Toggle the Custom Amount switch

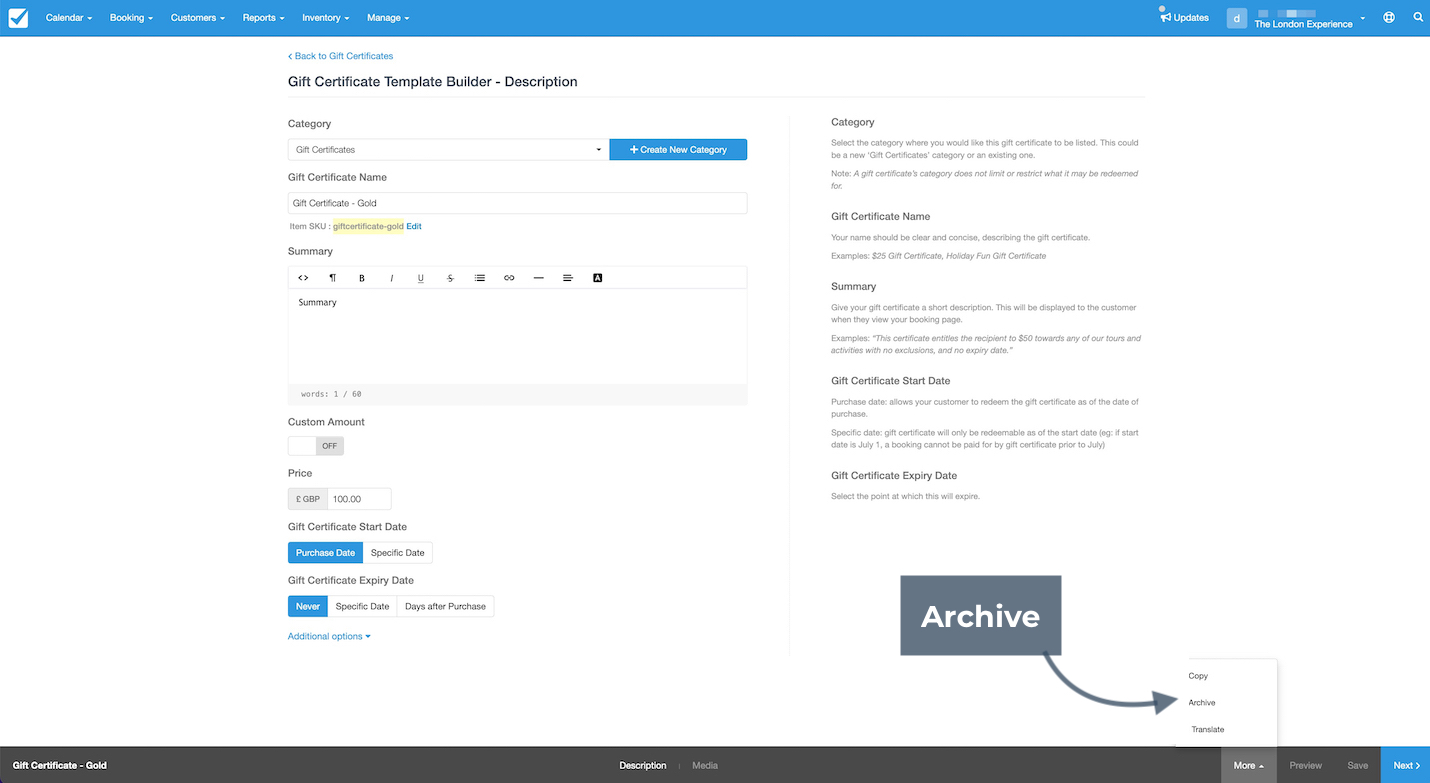pyautogui.click(x=316, y=446)
